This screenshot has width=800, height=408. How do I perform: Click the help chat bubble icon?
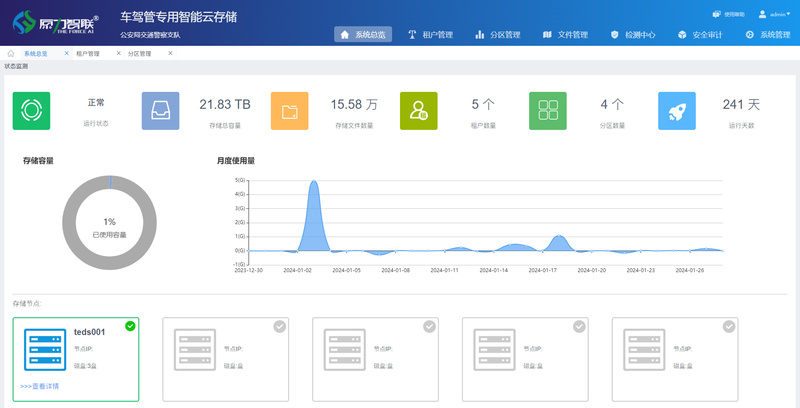point(717,14)
